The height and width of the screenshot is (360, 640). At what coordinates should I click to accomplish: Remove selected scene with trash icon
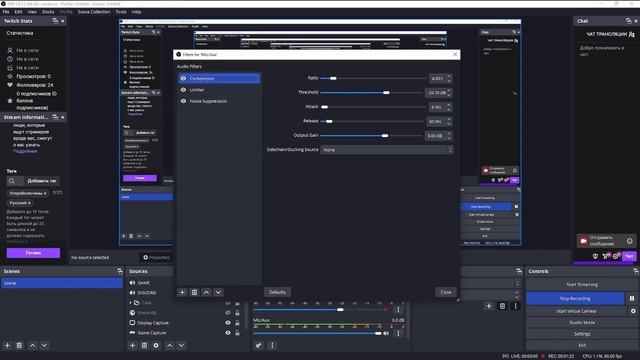click(x=19, y=345)
